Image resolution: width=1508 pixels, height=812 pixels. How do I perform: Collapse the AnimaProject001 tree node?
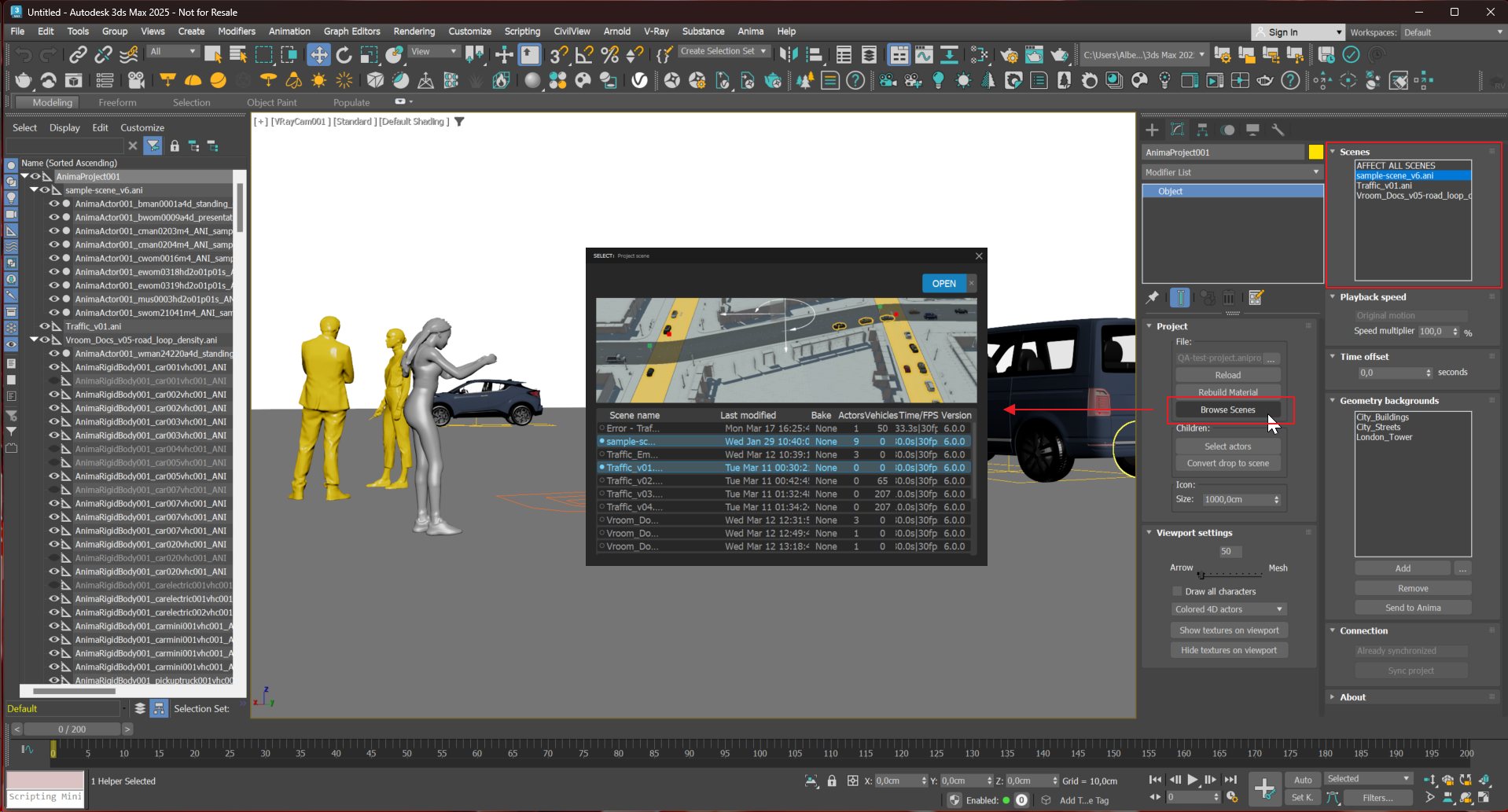(x=25, y=177)
